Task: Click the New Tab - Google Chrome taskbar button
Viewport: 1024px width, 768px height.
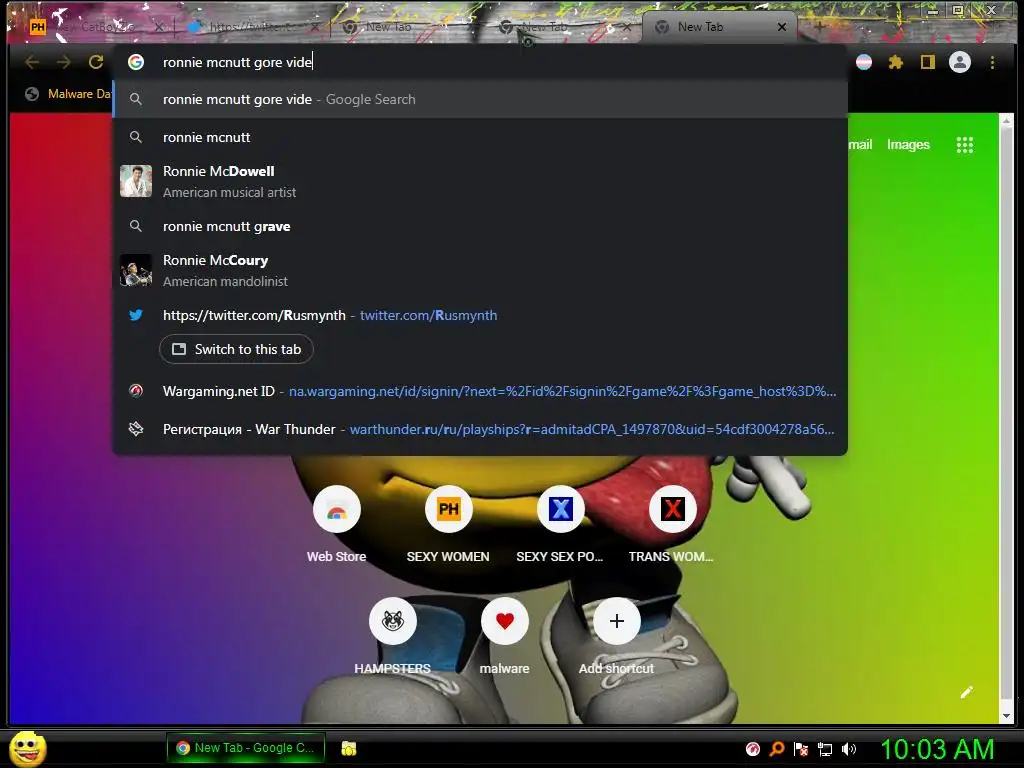Action: 245,748
